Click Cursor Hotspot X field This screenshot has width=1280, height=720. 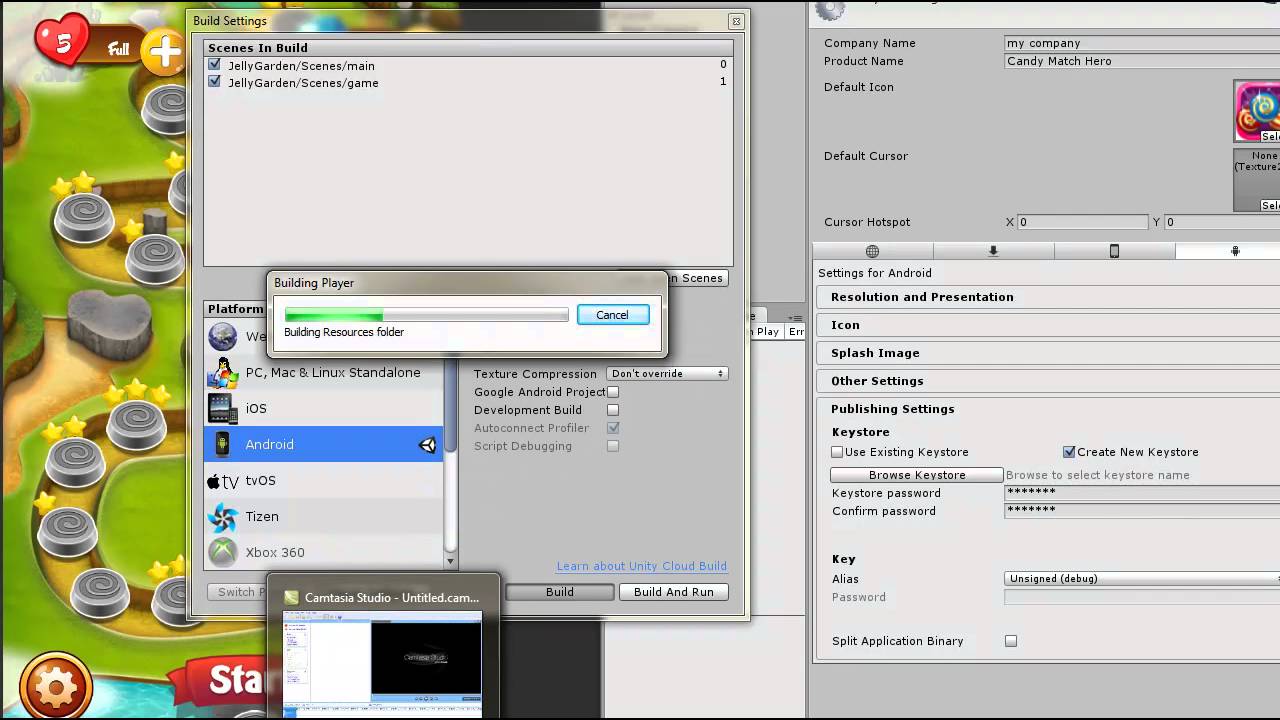pyautogui.click(x=1082, y=222)
